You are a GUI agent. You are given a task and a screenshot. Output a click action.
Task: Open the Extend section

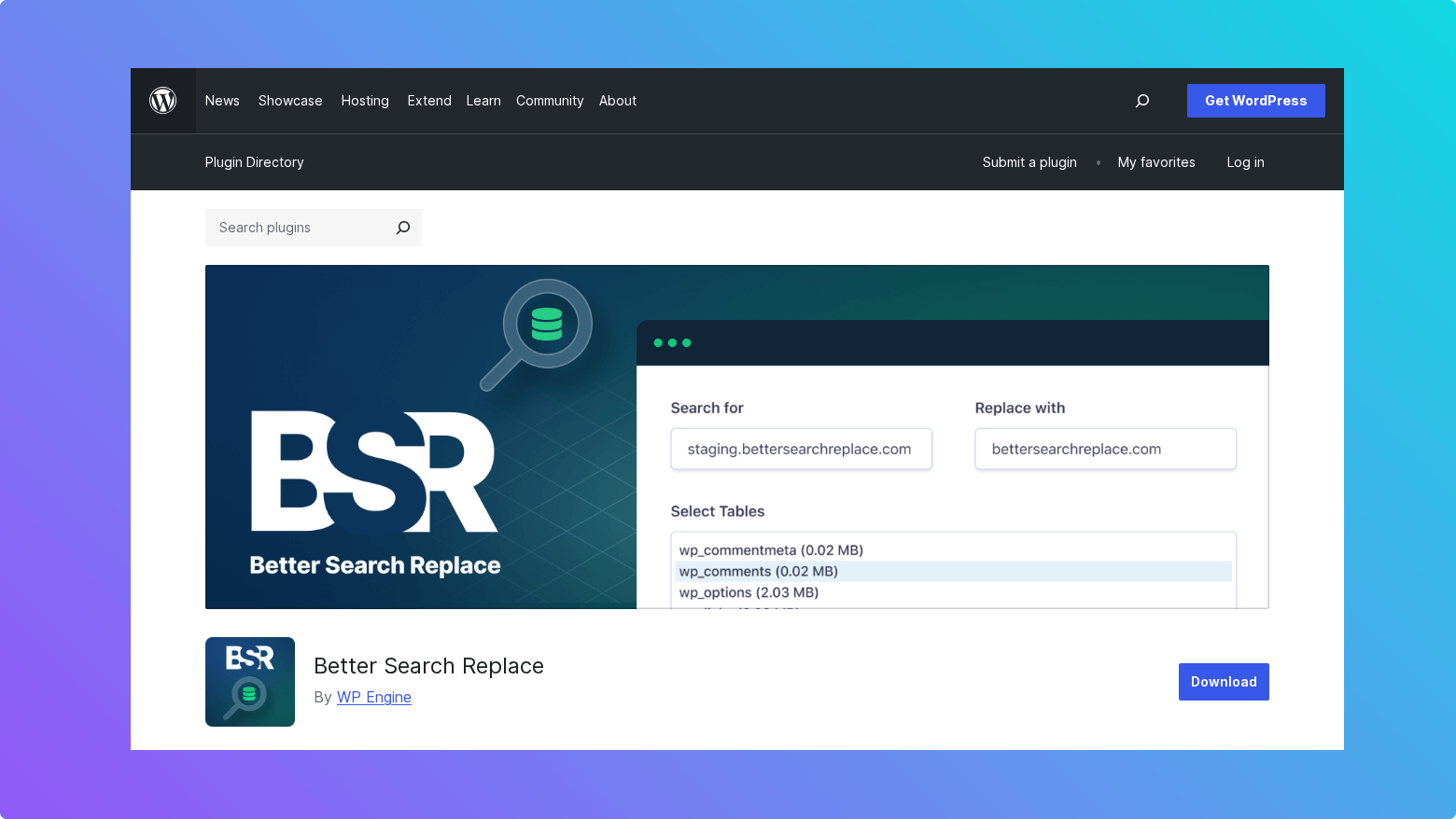click(x=429, y=100)
